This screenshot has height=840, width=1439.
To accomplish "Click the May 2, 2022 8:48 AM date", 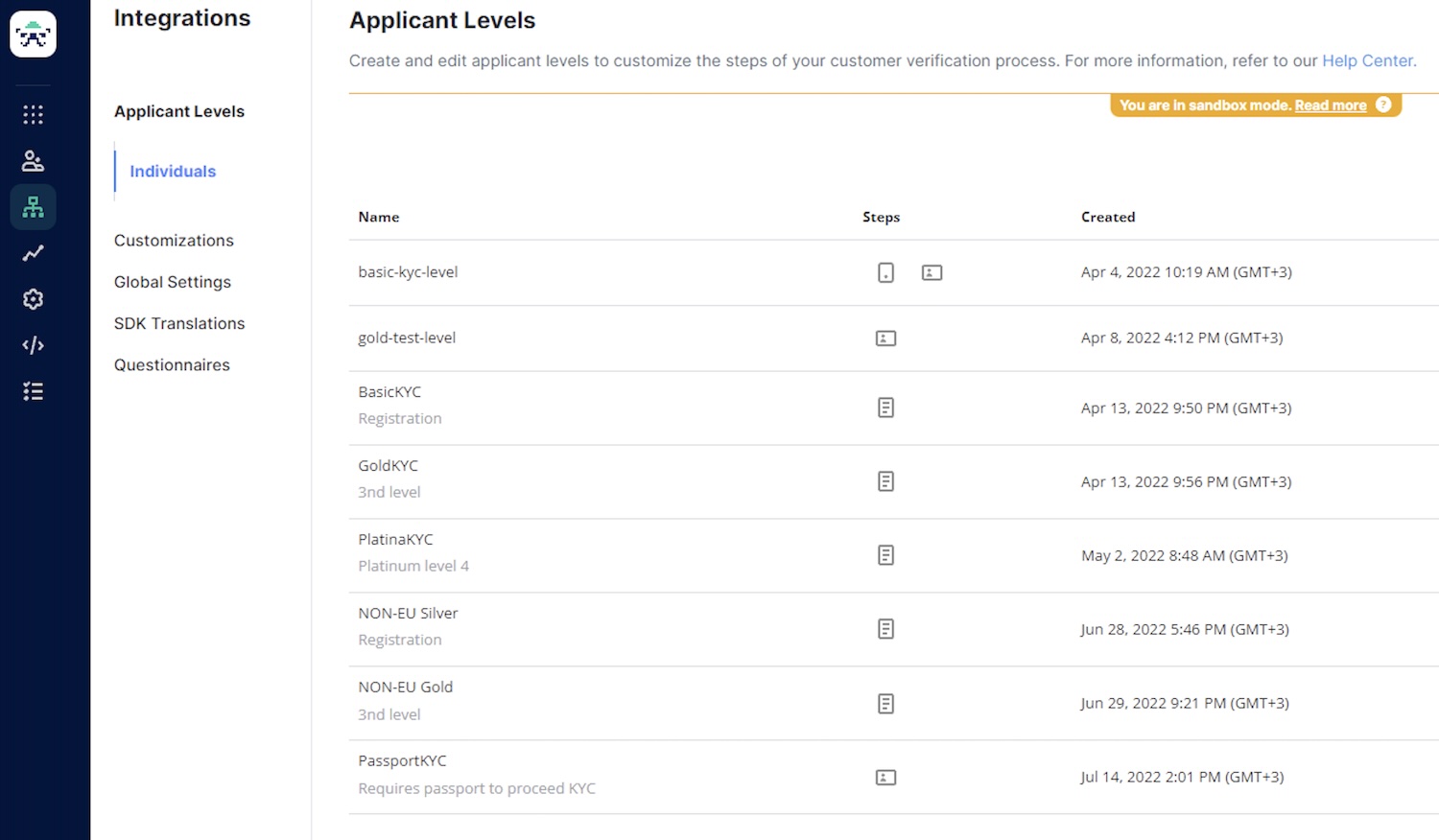I will tap(1185, 556).
